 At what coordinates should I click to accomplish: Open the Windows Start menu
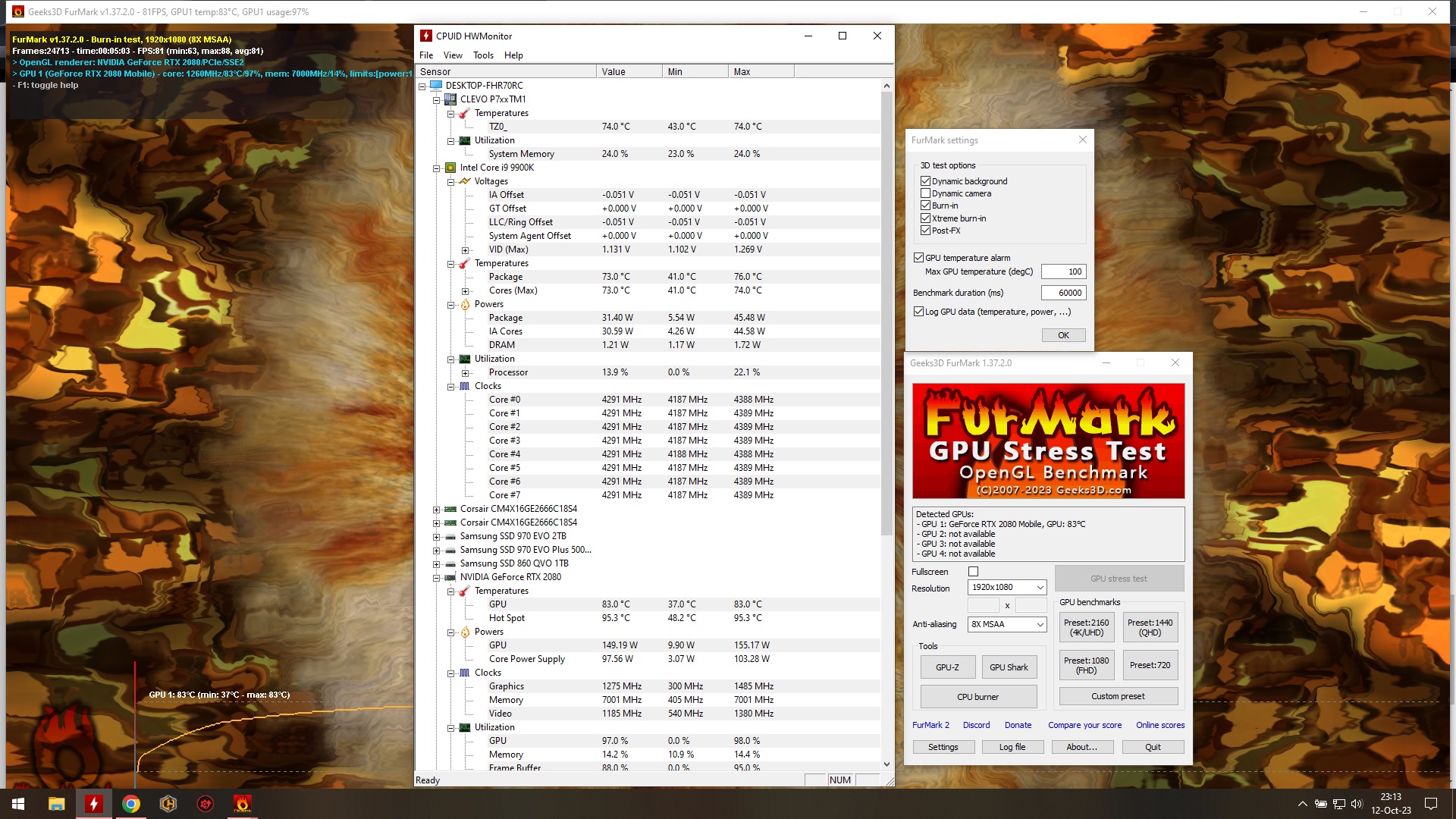(x=18, y=804)
